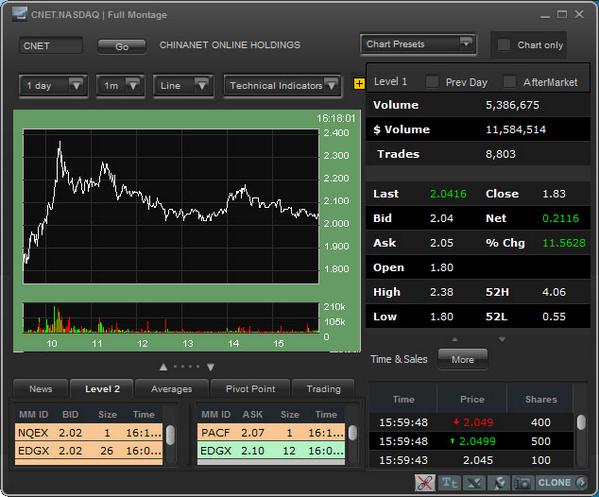Check the AfterMarket checkbox

(510, 82)
